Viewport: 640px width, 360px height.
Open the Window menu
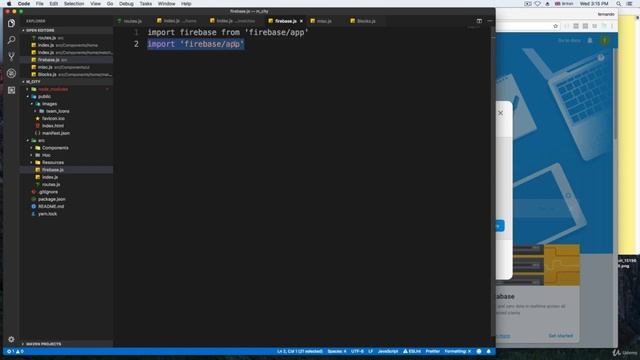[x=167, y=4]
